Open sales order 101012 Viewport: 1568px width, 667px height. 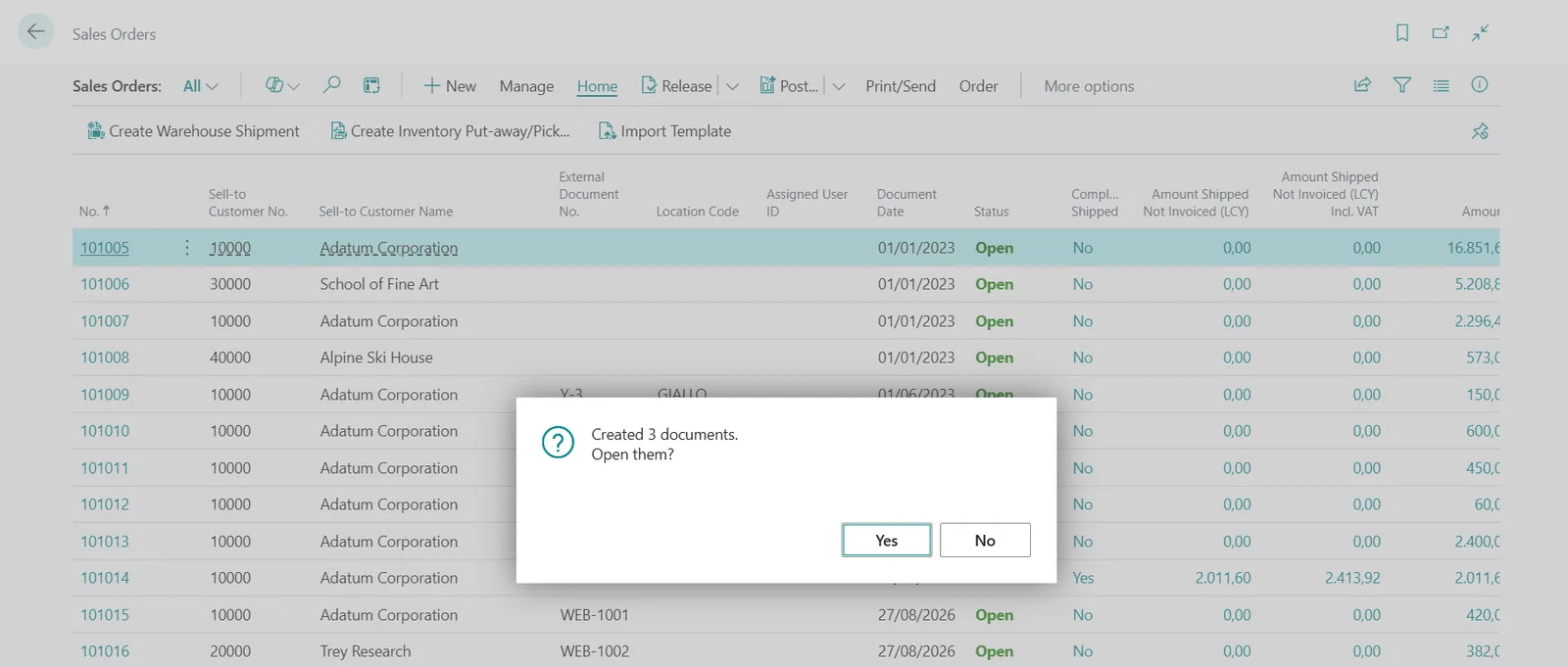click(105, 504)
